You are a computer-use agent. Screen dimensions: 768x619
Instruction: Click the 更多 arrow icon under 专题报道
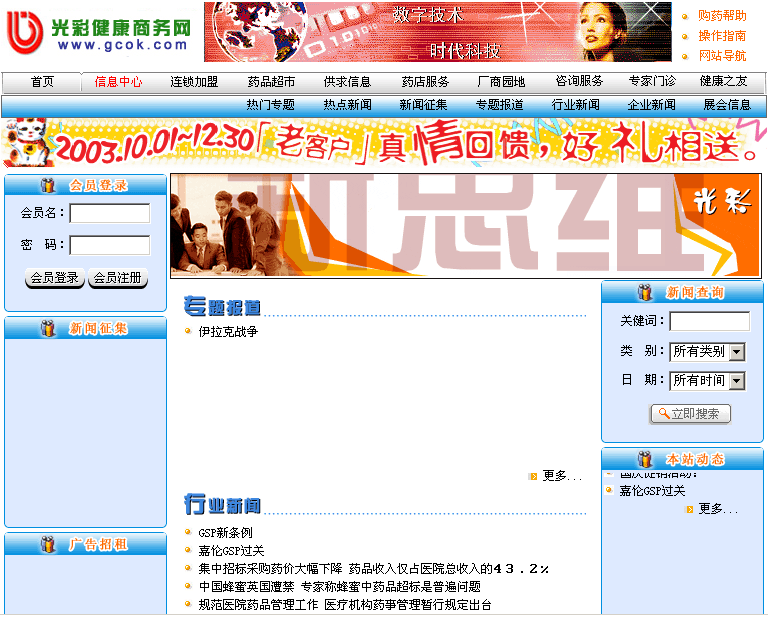pos(533,476)
